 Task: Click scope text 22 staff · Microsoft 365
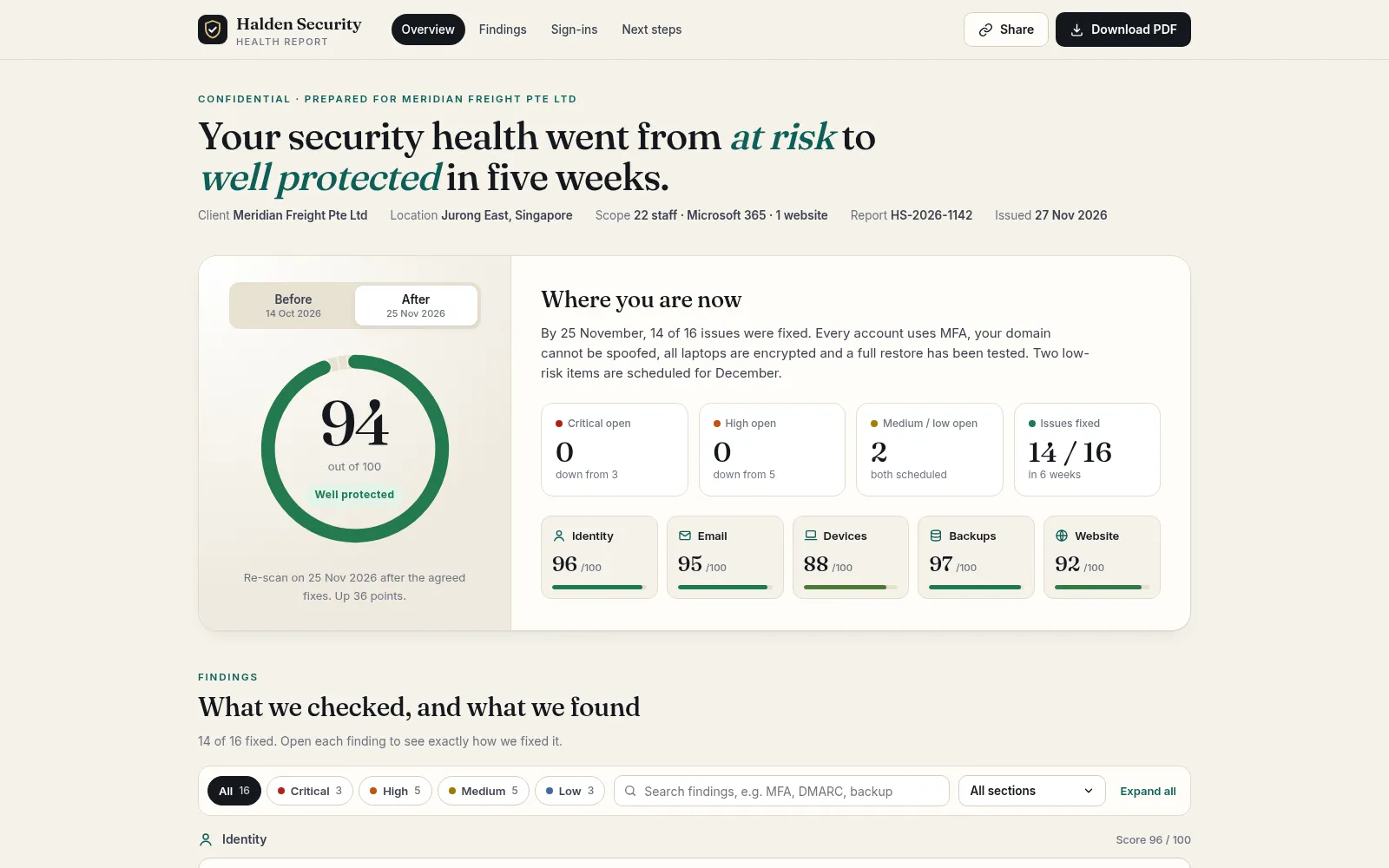pyautogui.click(x=700, y=215)
